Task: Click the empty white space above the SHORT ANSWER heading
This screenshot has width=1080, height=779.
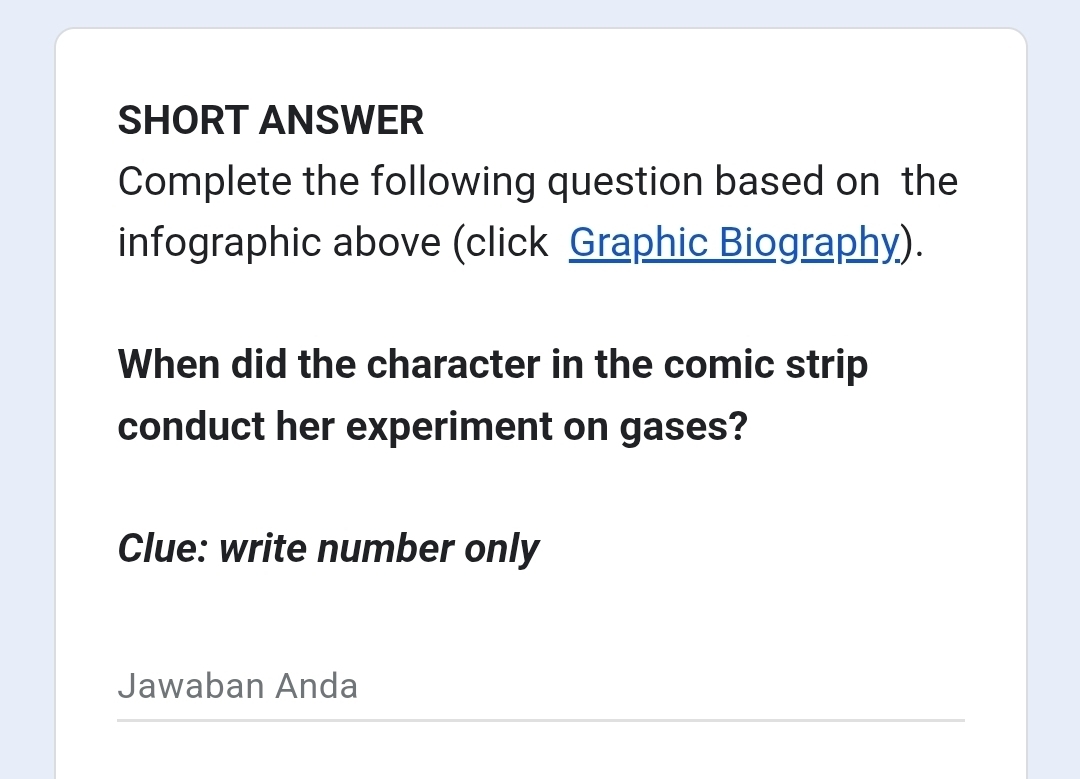Action: tap(541, 65)
